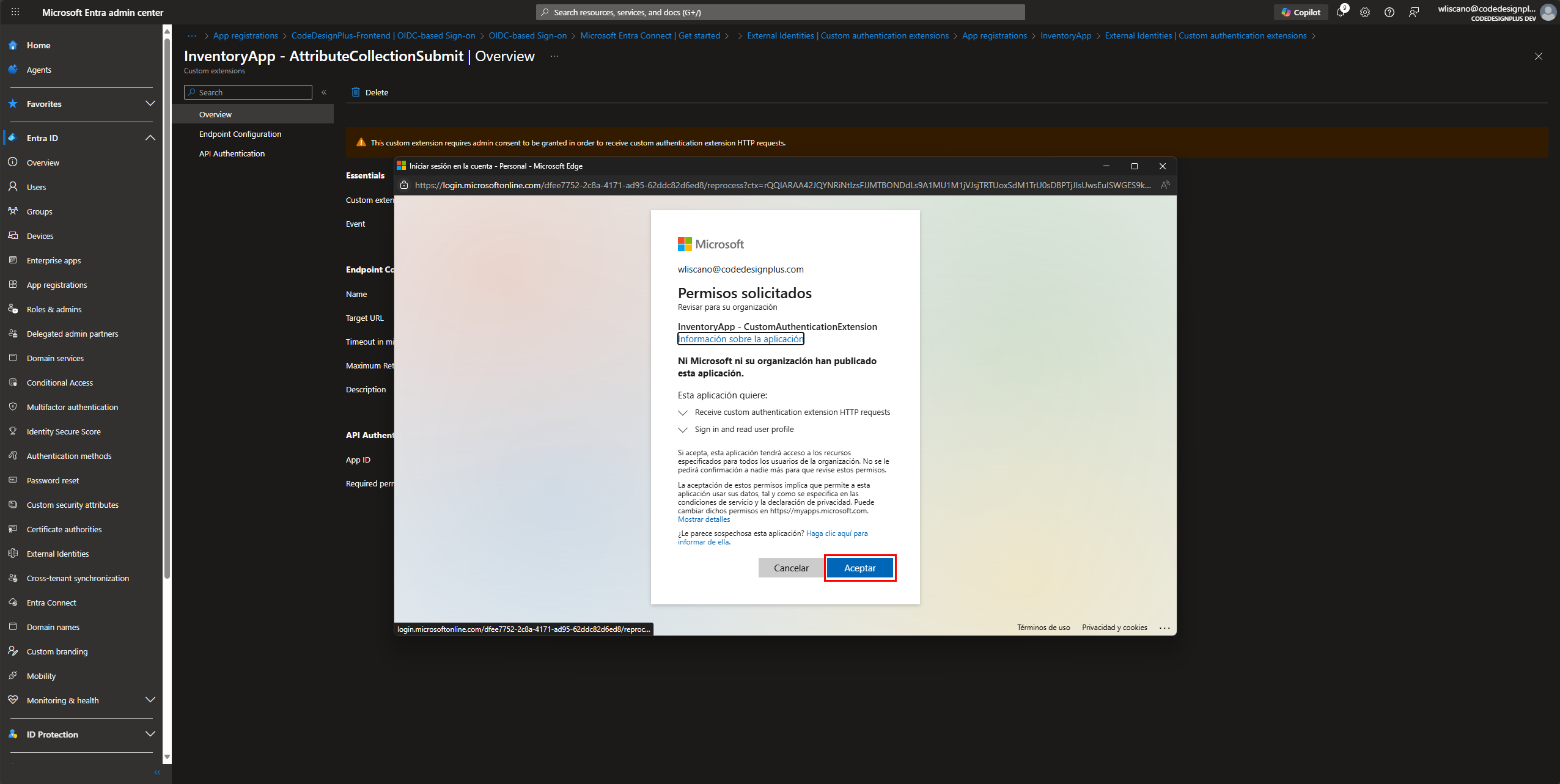Image resolution: width=1560 pixels, height=784 pixels.
Task: Click the External Identities icon
Action: [13, 554]
